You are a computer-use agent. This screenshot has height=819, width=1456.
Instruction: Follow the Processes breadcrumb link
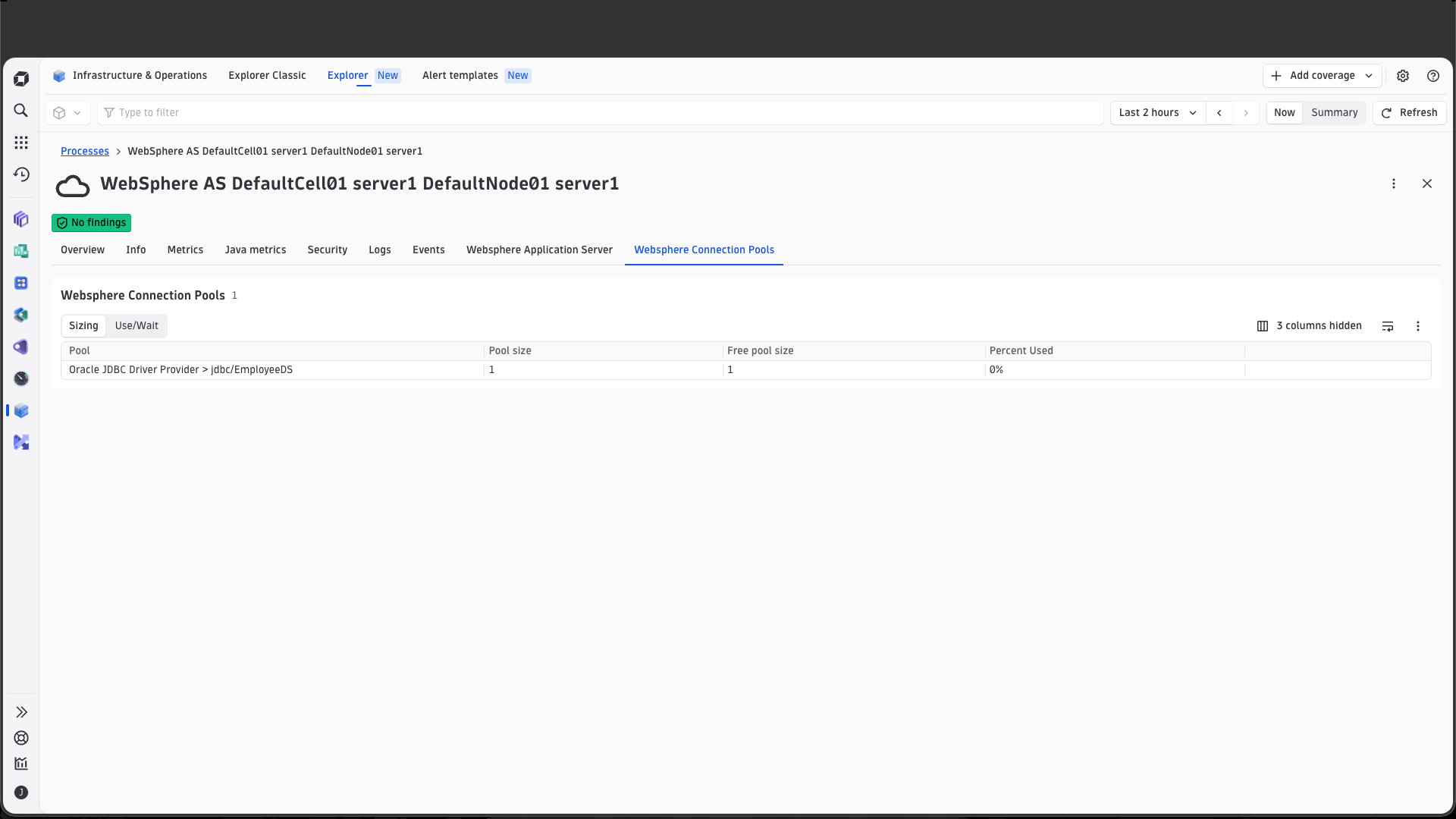85,152
